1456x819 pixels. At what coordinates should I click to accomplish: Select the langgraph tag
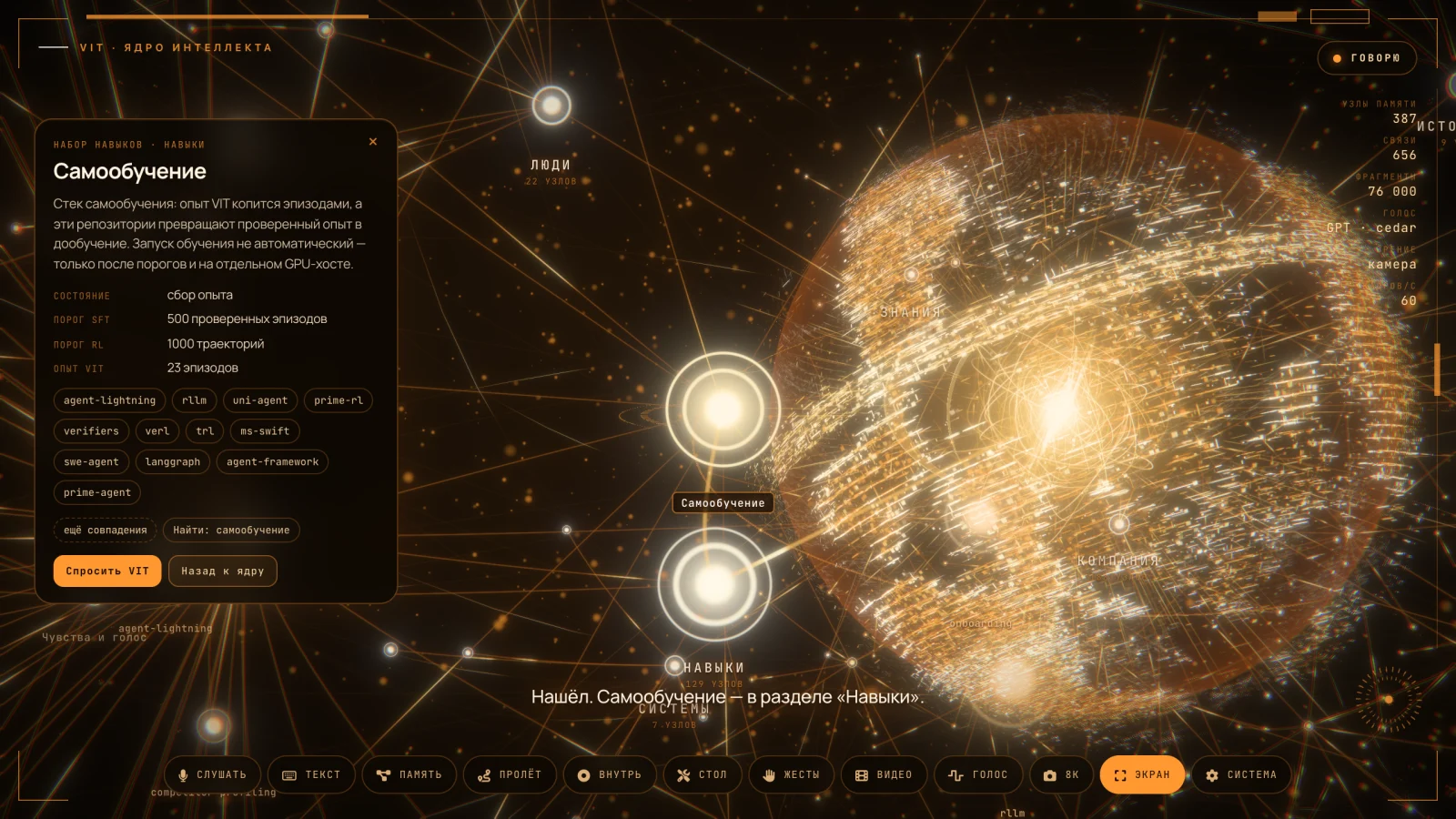(x=173, y=462)
